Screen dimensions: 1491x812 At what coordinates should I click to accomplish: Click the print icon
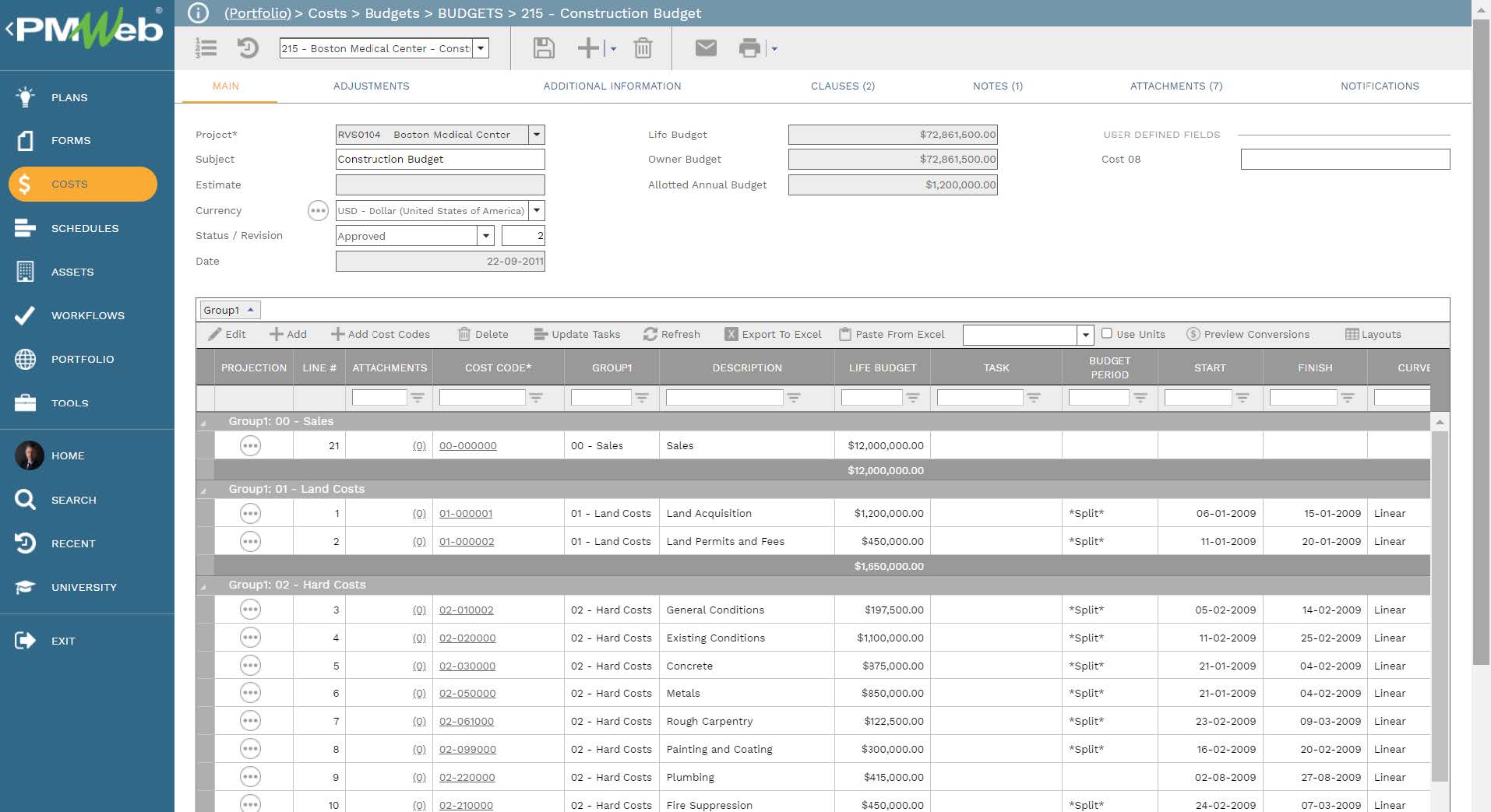[x=749, y=48]
